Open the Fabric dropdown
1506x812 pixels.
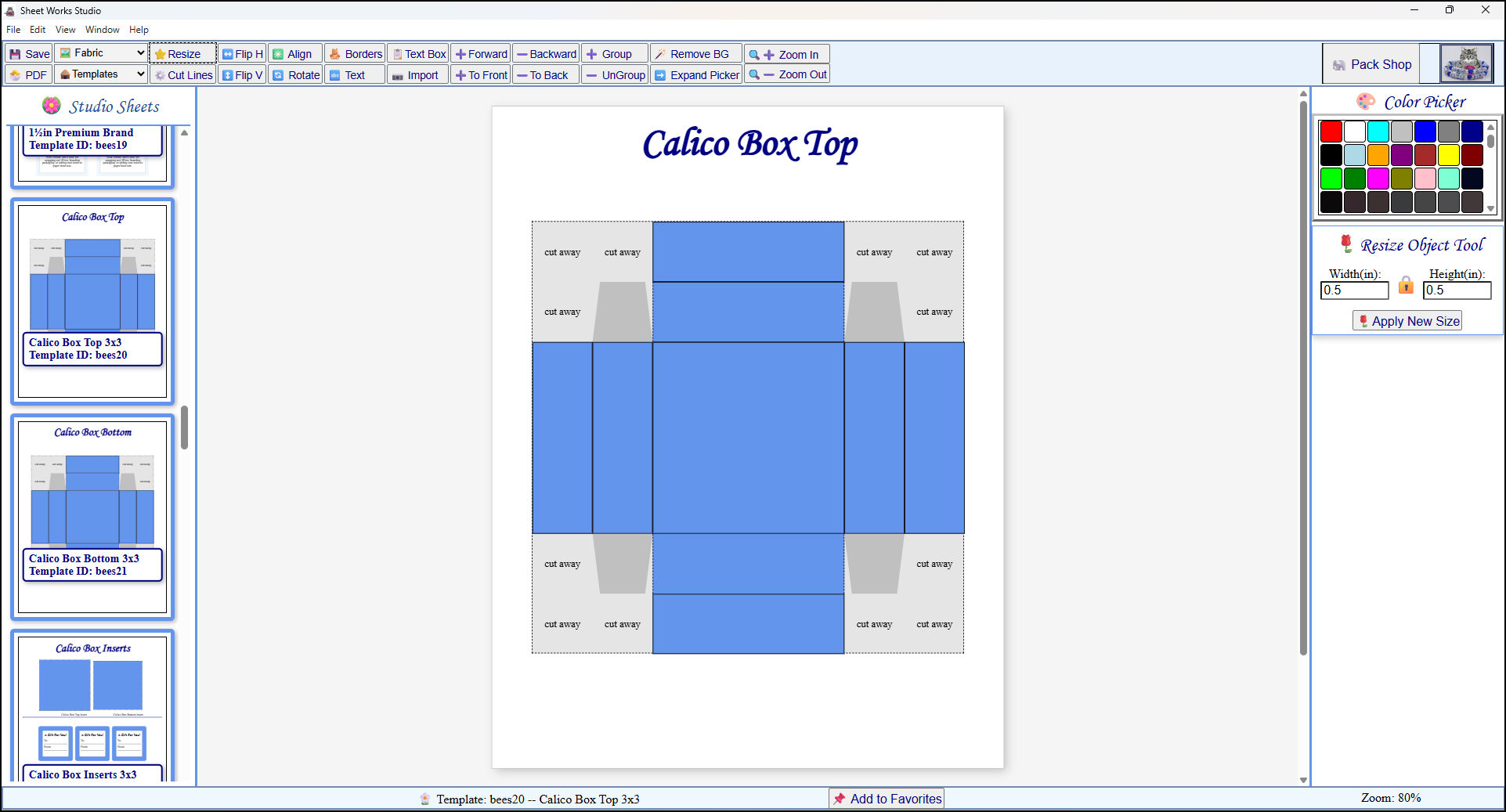tap(100, 52)
